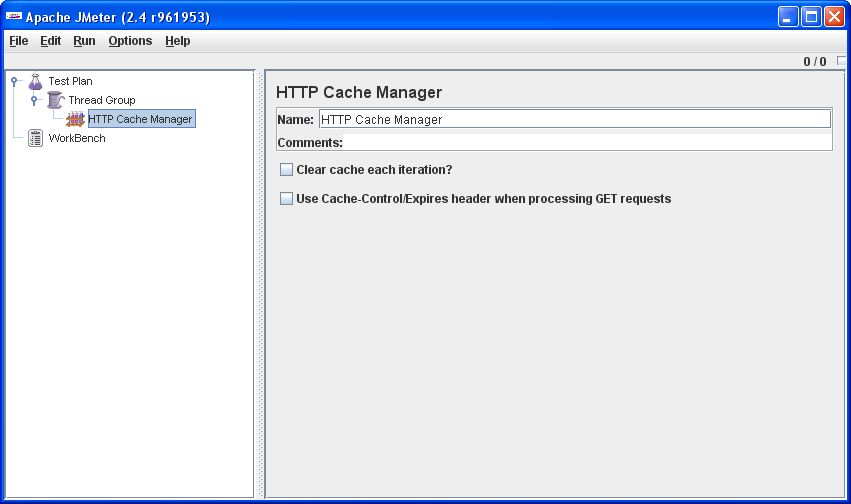Open the Edit menu

[51, 41]
